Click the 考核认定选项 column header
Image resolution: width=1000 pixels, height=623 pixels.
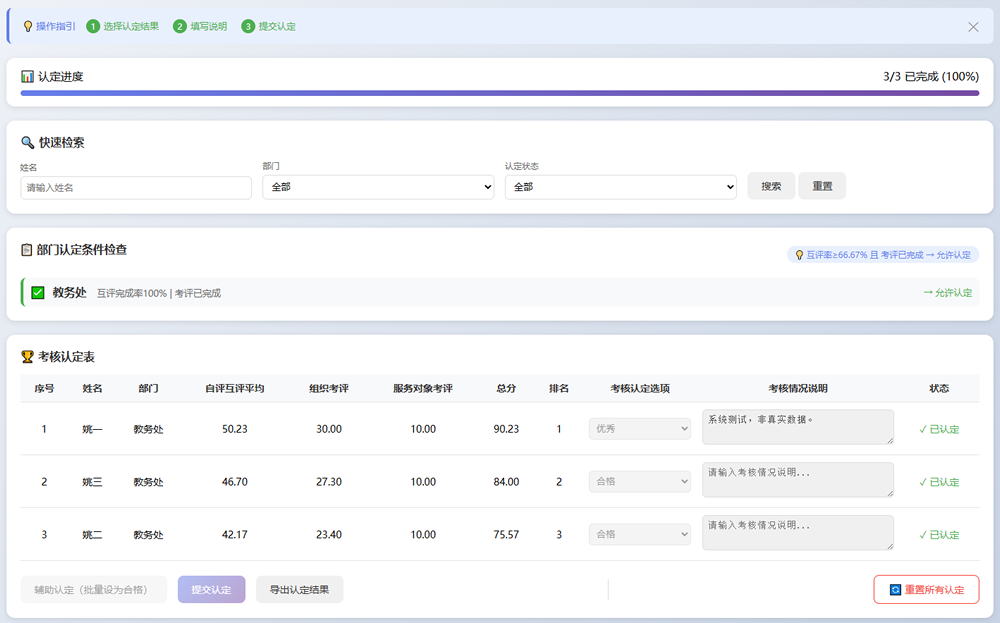640,388
